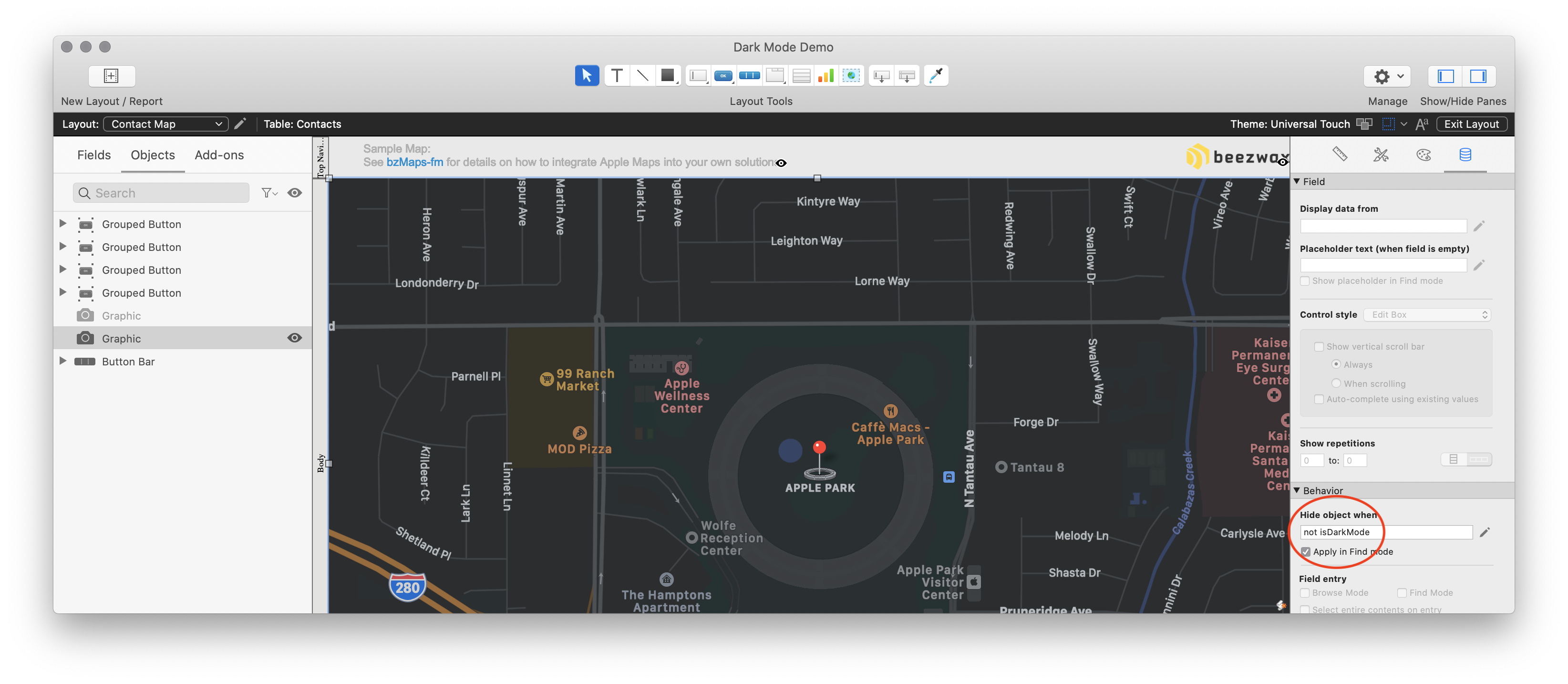Click the Exit Layout button

tap(1471, 124)
